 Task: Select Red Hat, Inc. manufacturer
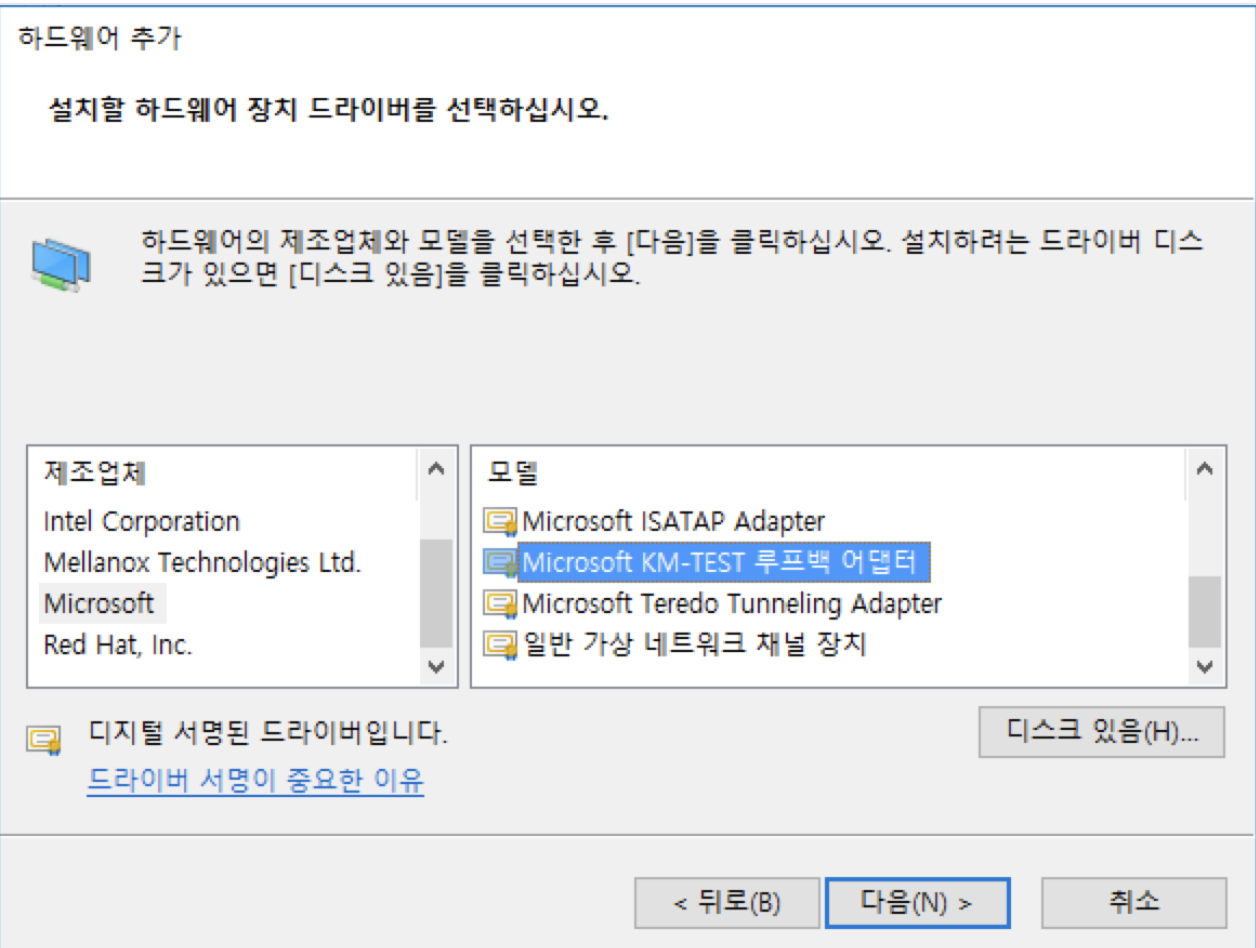tap(118, 644)
